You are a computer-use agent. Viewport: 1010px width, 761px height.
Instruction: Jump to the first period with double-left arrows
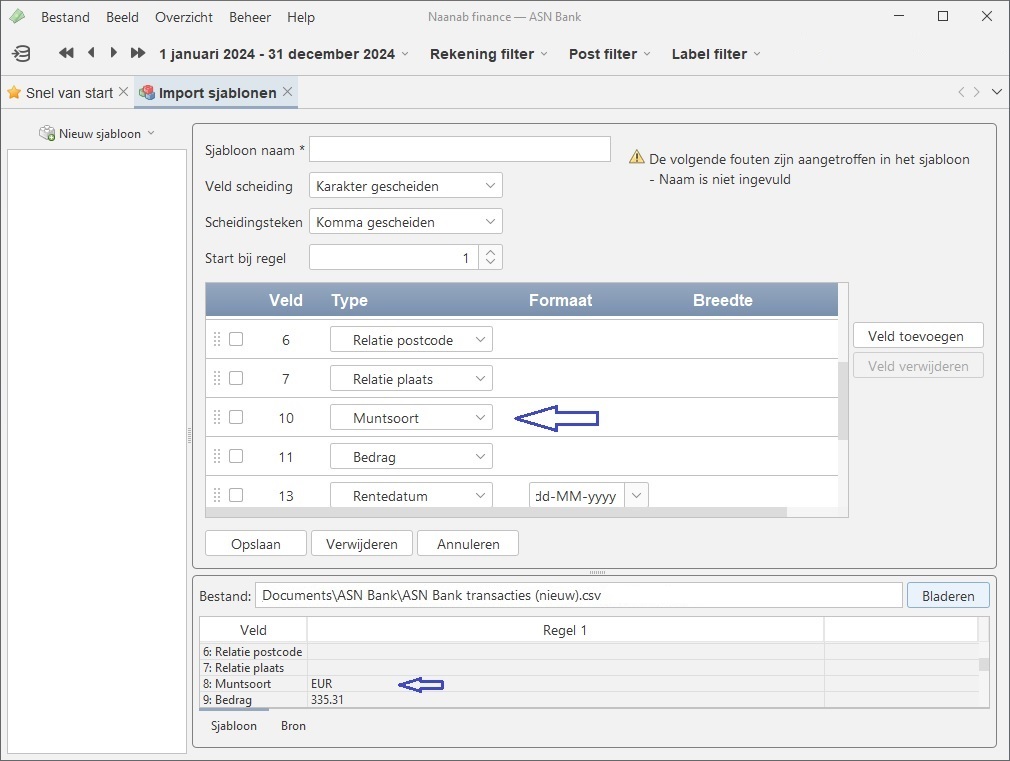pyautogui.click(x=66, y=53)
